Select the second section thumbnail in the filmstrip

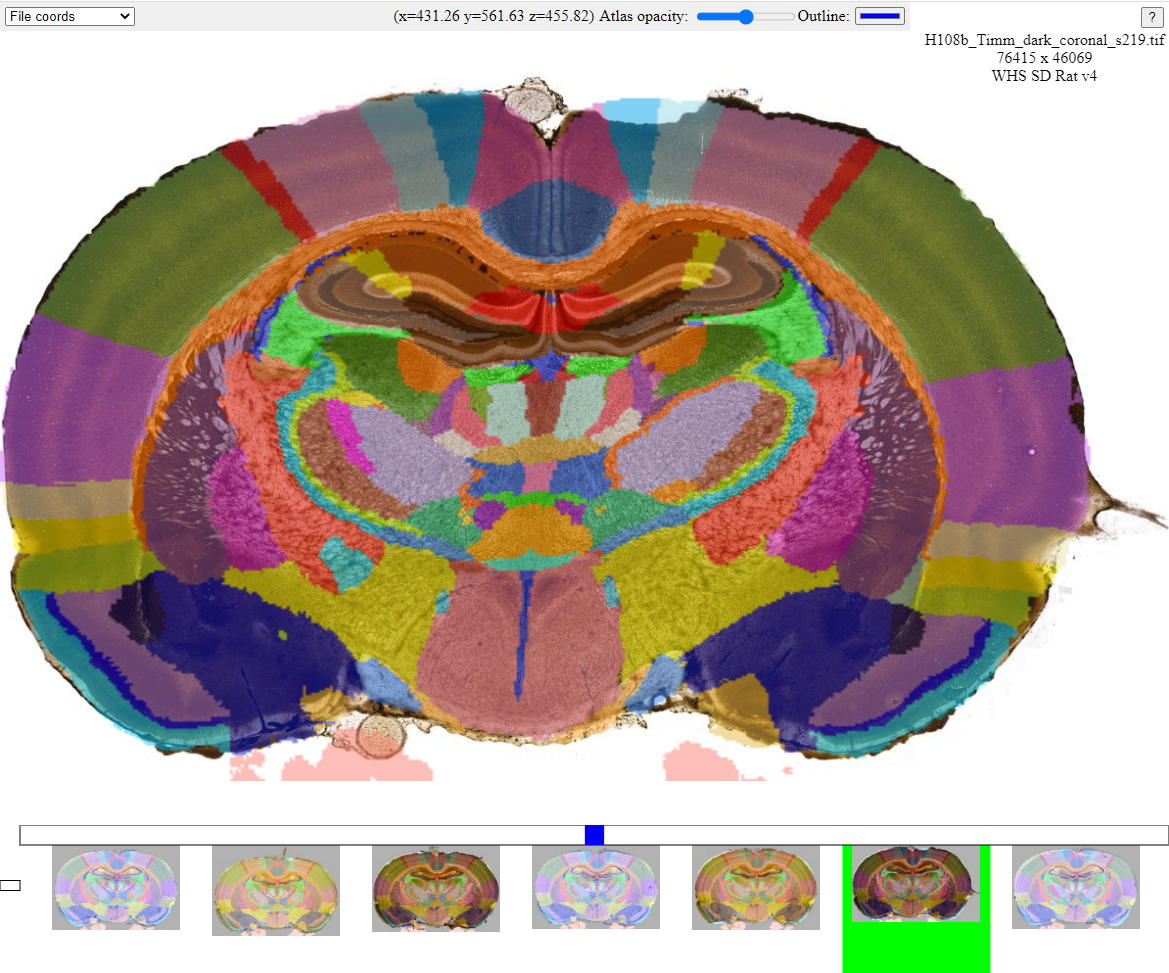[x=276, y=890]
